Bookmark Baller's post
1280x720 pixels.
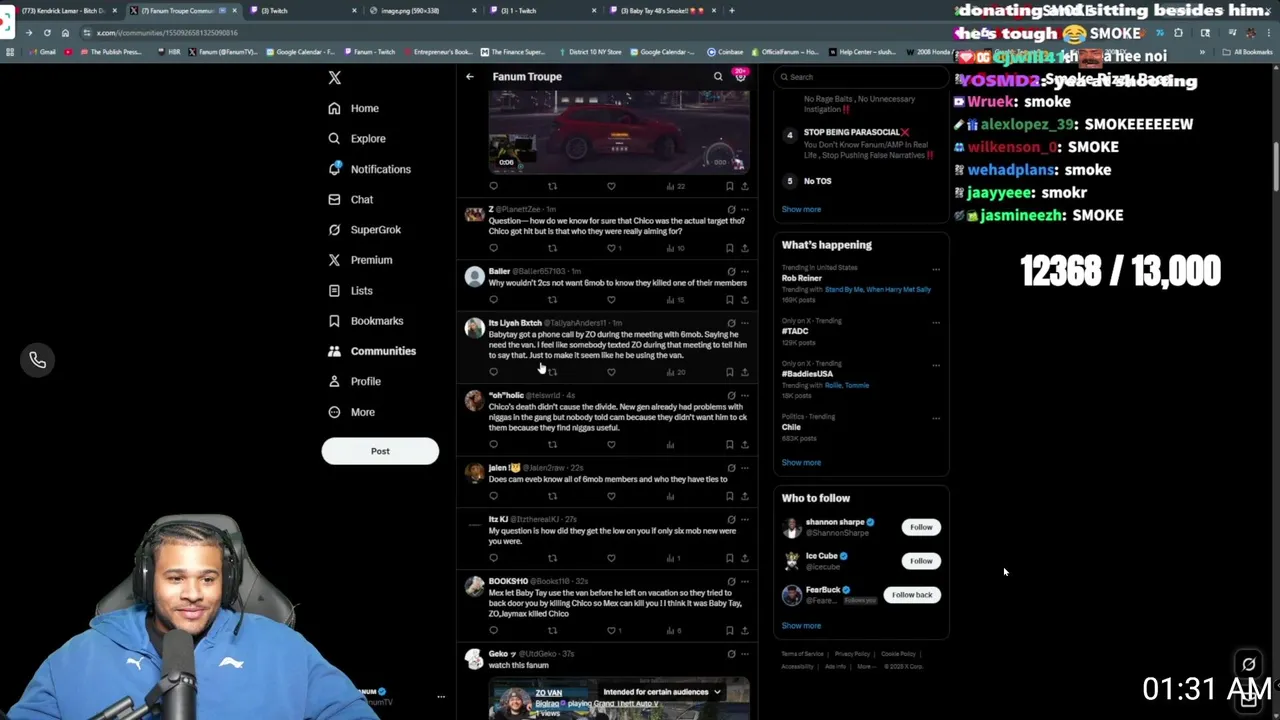pyautogui.click(x=729, y=300)
